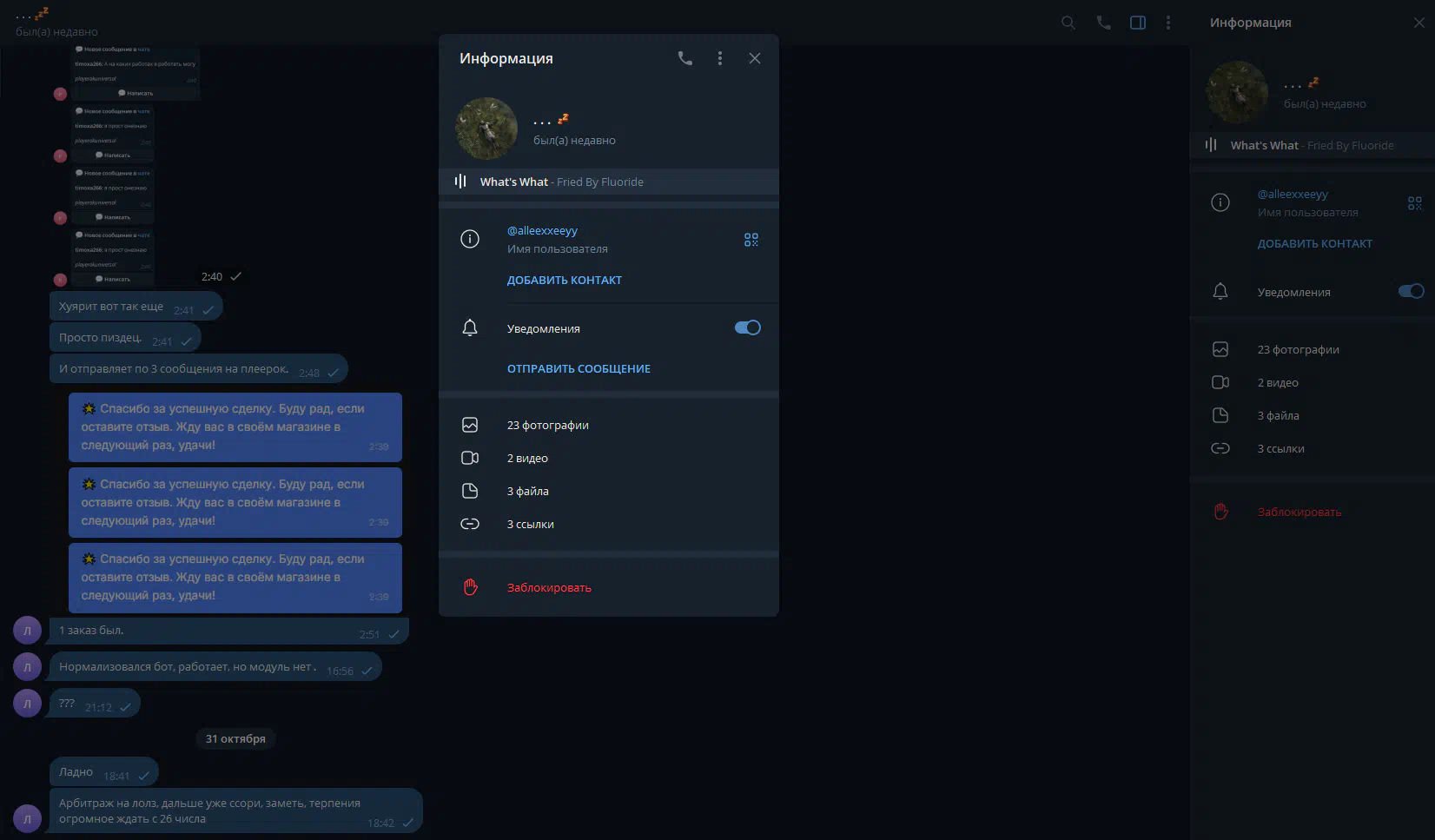This screenshot has width=1435, height=840.
Task: Click Заблокировать in the popup
Action: tap(549, 588)
